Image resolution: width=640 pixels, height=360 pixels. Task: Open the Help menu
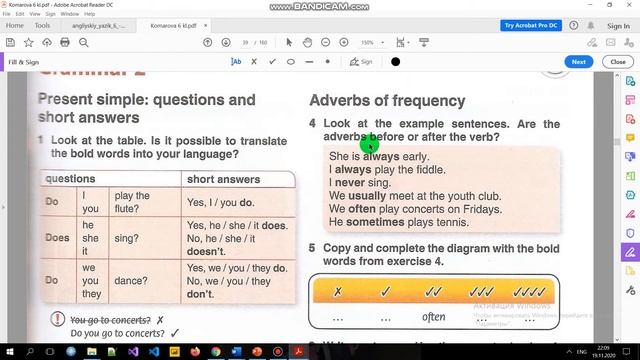[x=89, y=14]
